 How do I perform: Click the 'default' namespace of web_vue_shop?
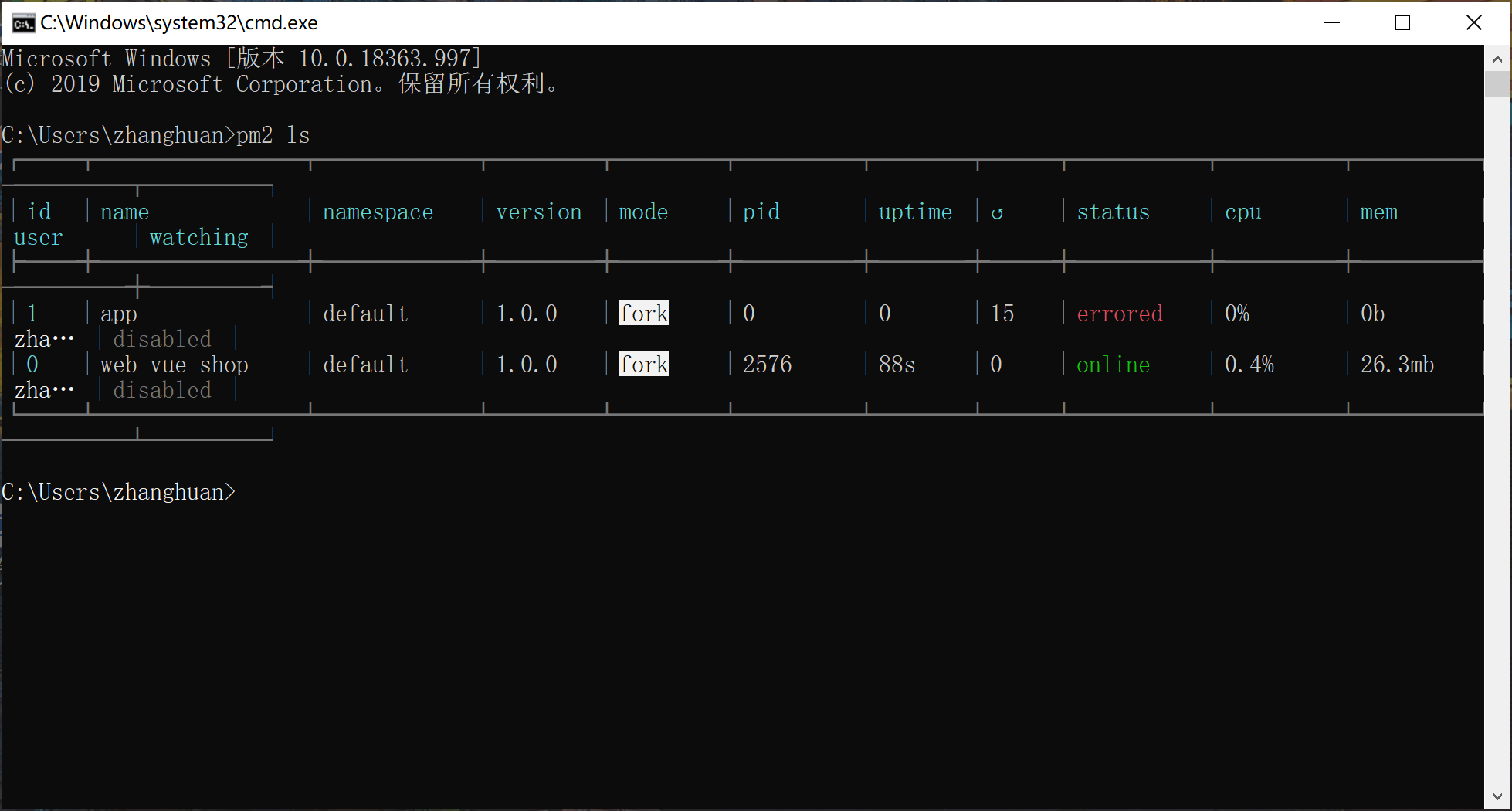(x=366, y=365)
